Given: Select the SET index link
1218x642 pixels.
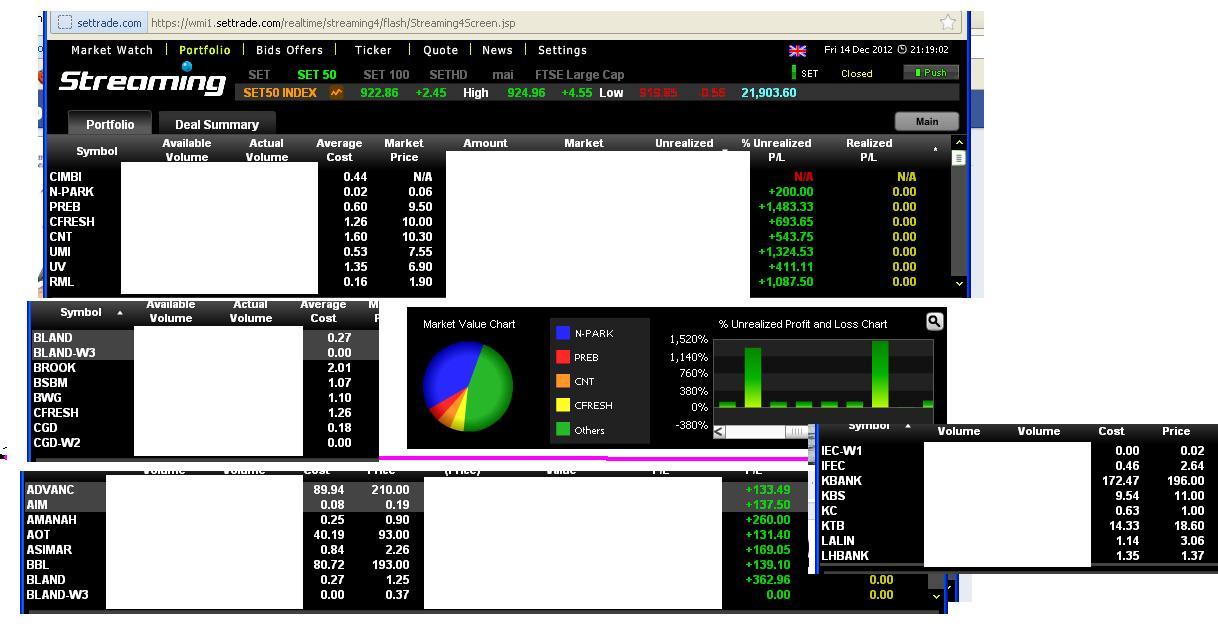Looking at the screenshot, I should 259,75.
